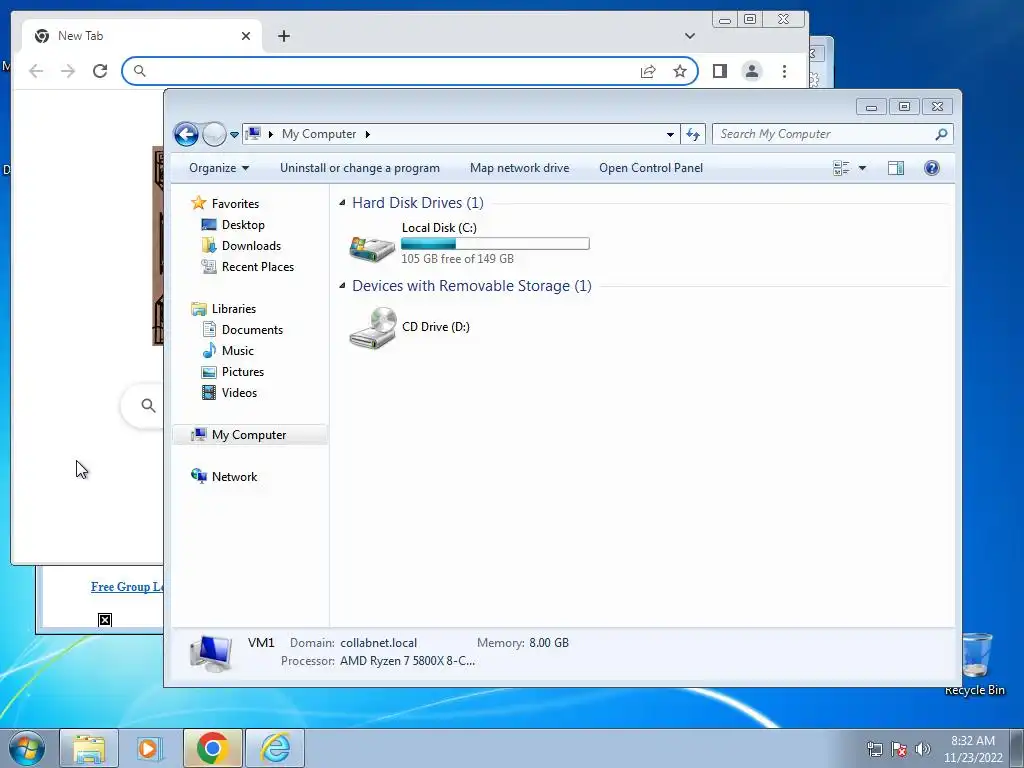Expand arrow after My Computer in breadcrumb
Screen dimensions: 1024x768
[368, 134]
